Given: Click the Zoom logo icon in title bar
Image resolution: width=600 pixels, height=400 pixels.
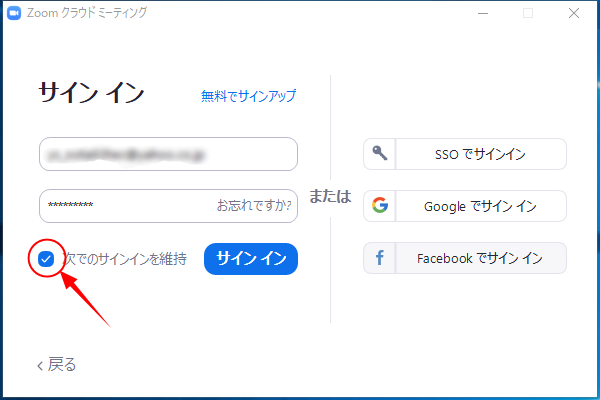Looking at the screenshot, I should pos(14,13).
